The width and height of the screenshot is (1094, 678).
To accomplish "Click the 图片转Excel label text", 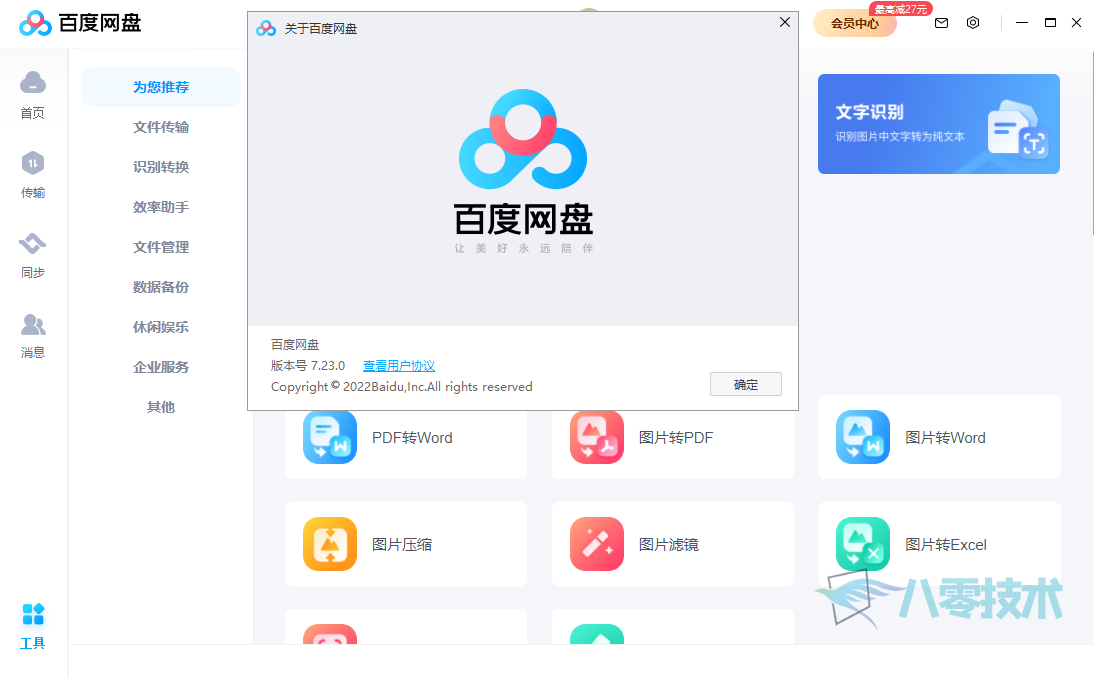I will point(946,545).
